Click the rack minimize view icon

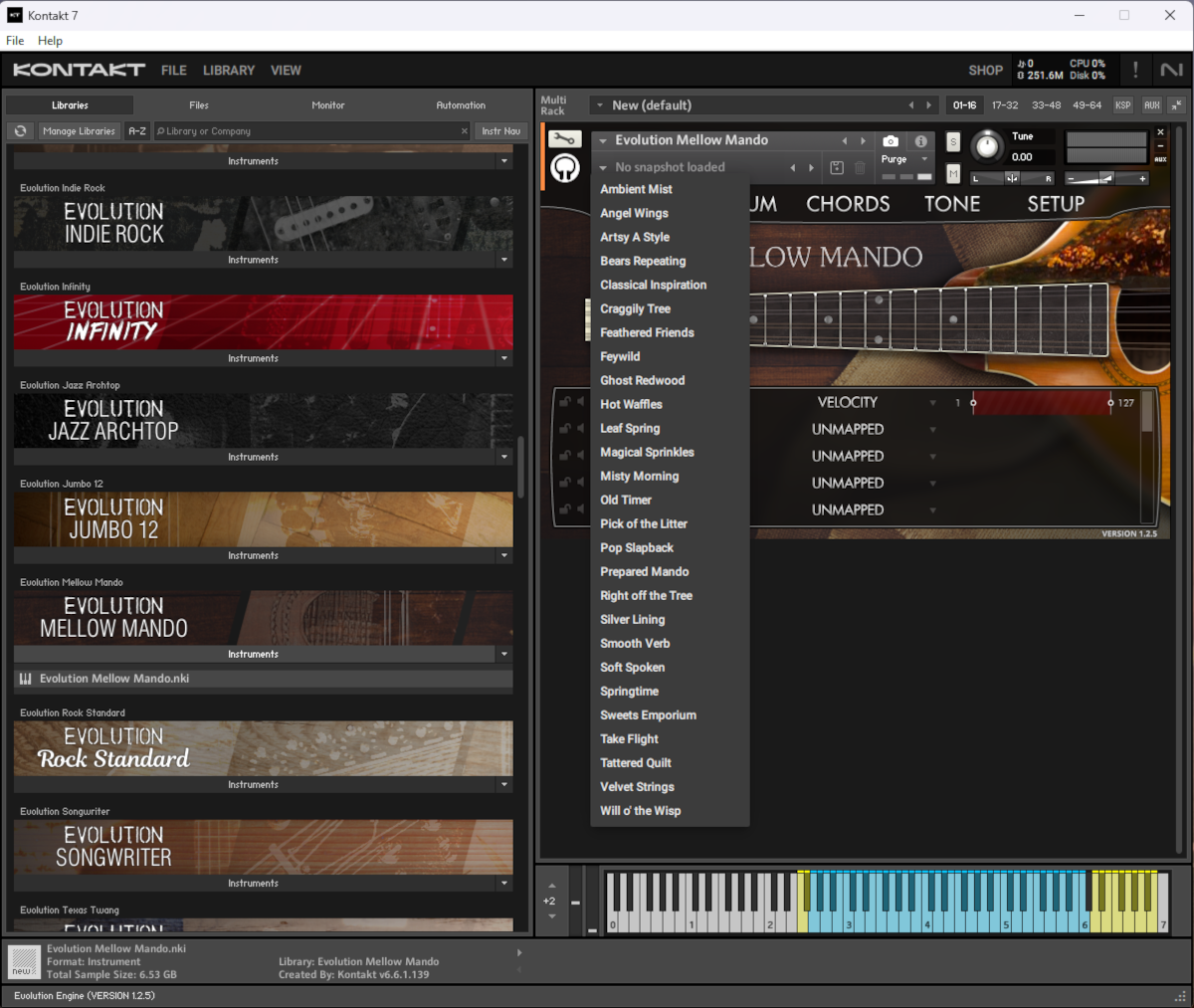(x=1176, y=104)
